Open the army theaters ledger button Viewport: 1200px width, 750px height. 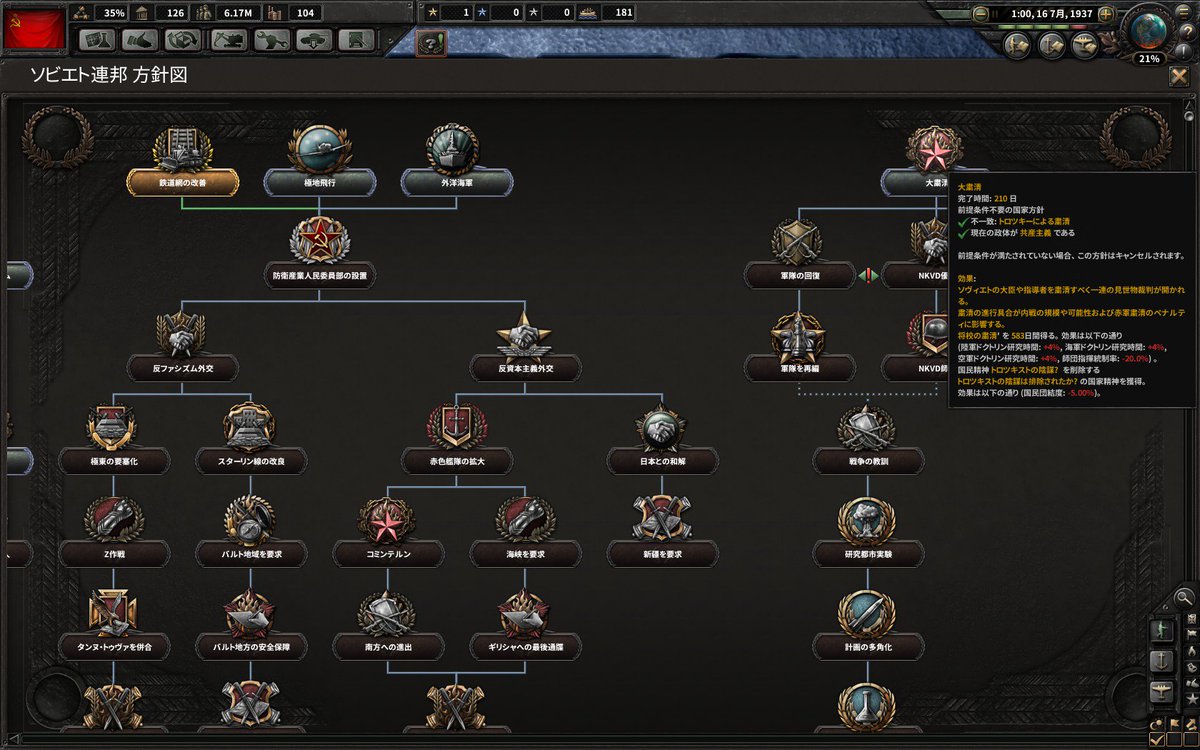[1017, 46]
